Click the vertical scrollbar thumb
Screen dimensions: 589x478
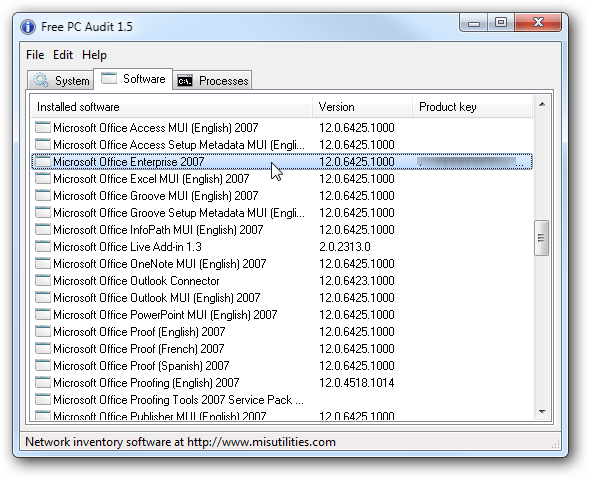pos(541,238)
